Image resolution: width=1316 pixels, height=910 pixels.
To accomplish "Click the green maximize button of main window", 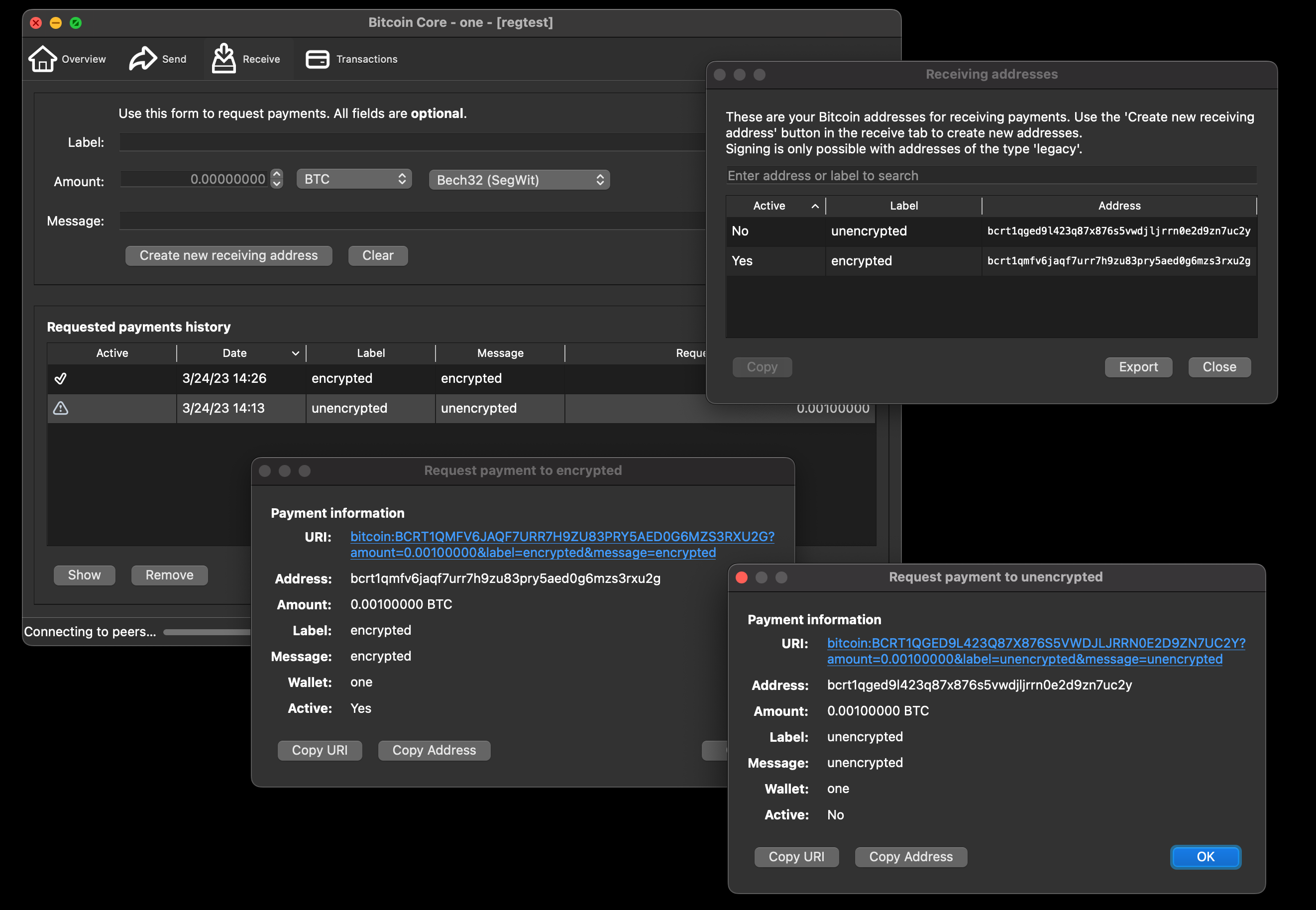I will tap(75, 23).
